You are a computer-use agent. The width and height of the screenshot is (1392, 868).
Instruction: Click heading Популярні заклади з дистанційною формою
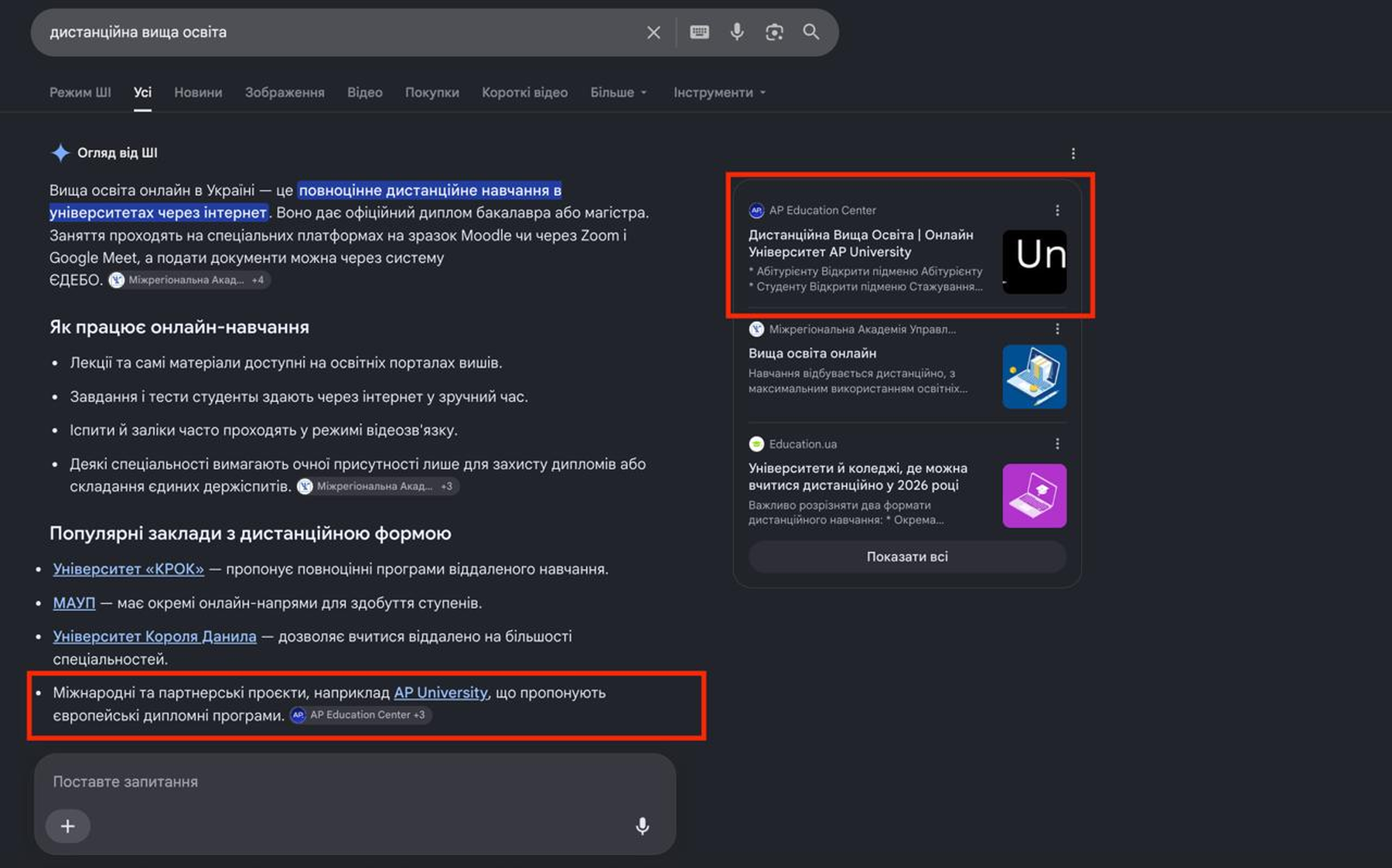[x=251, y=533]
